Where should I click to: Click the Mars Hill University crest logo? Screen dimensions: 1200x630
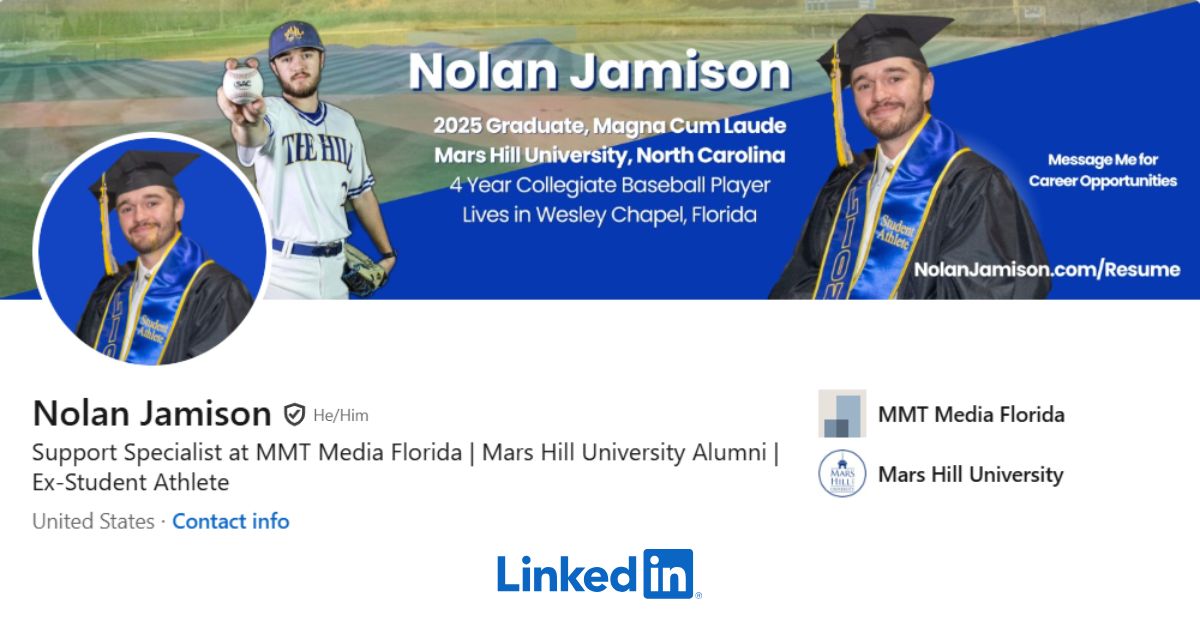(842, 474)
